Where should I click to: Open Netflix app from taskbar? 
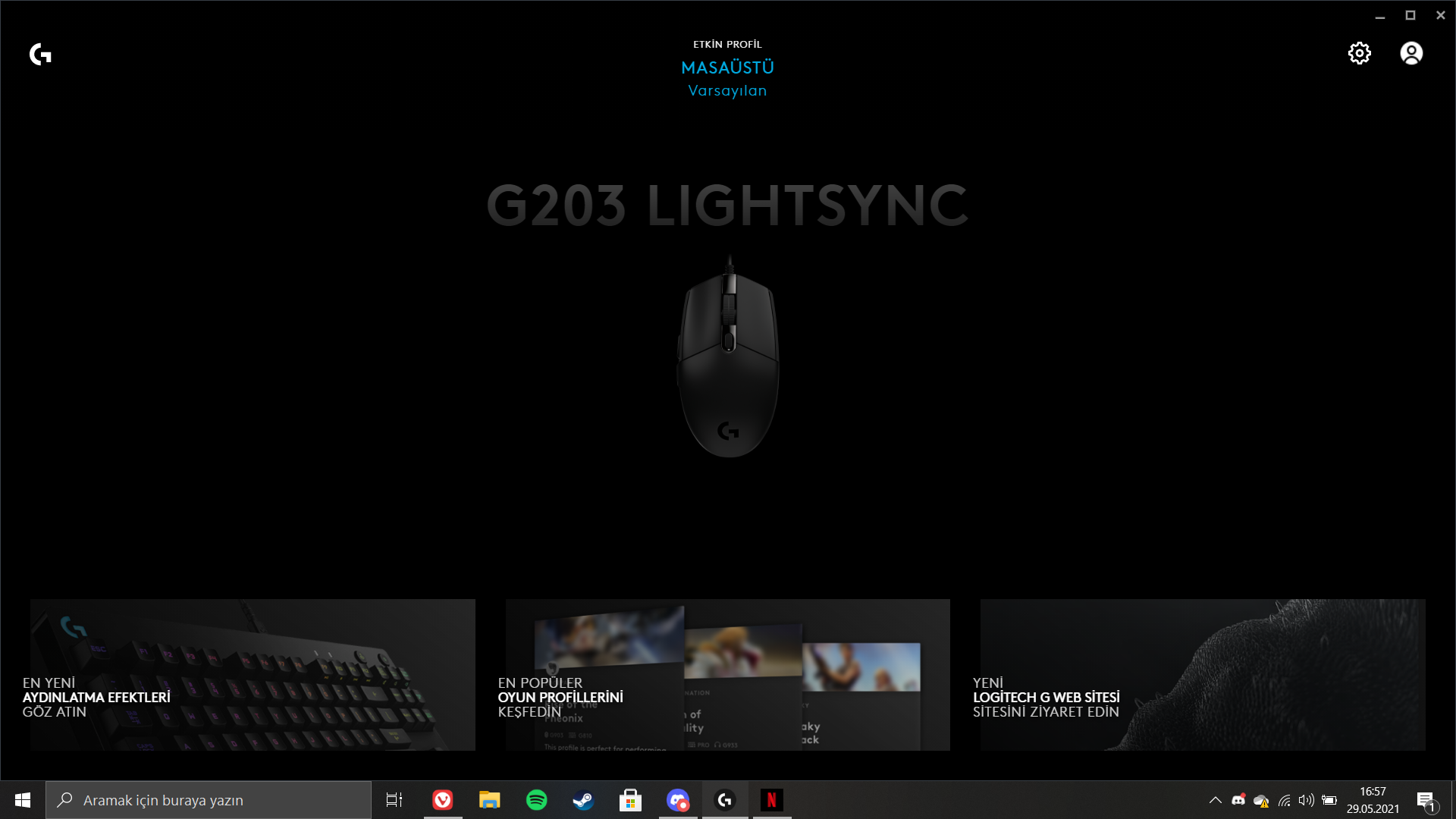coord(771,800)
